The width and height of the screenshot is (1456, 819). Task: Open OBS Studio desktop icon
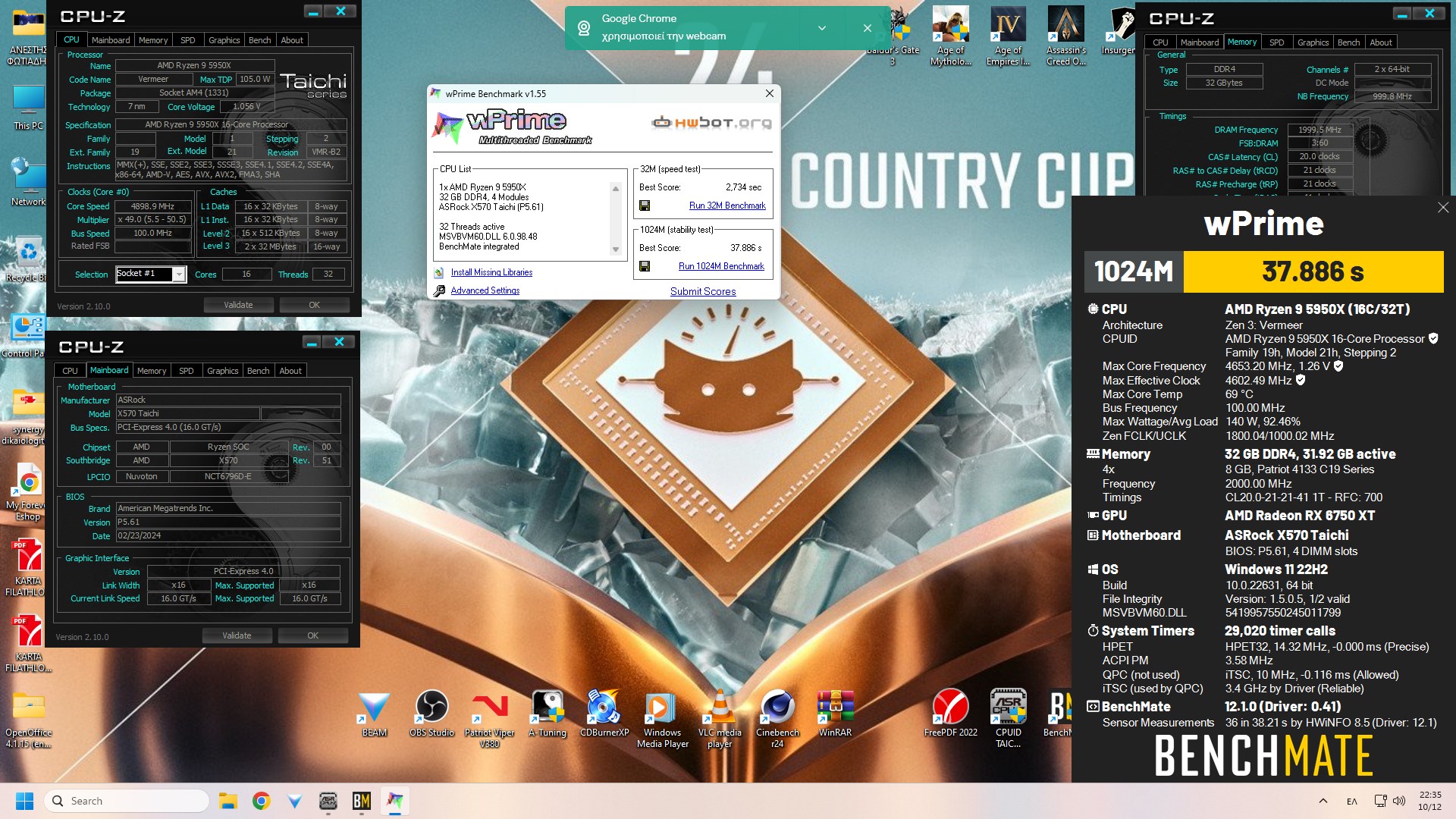(431, 714)
